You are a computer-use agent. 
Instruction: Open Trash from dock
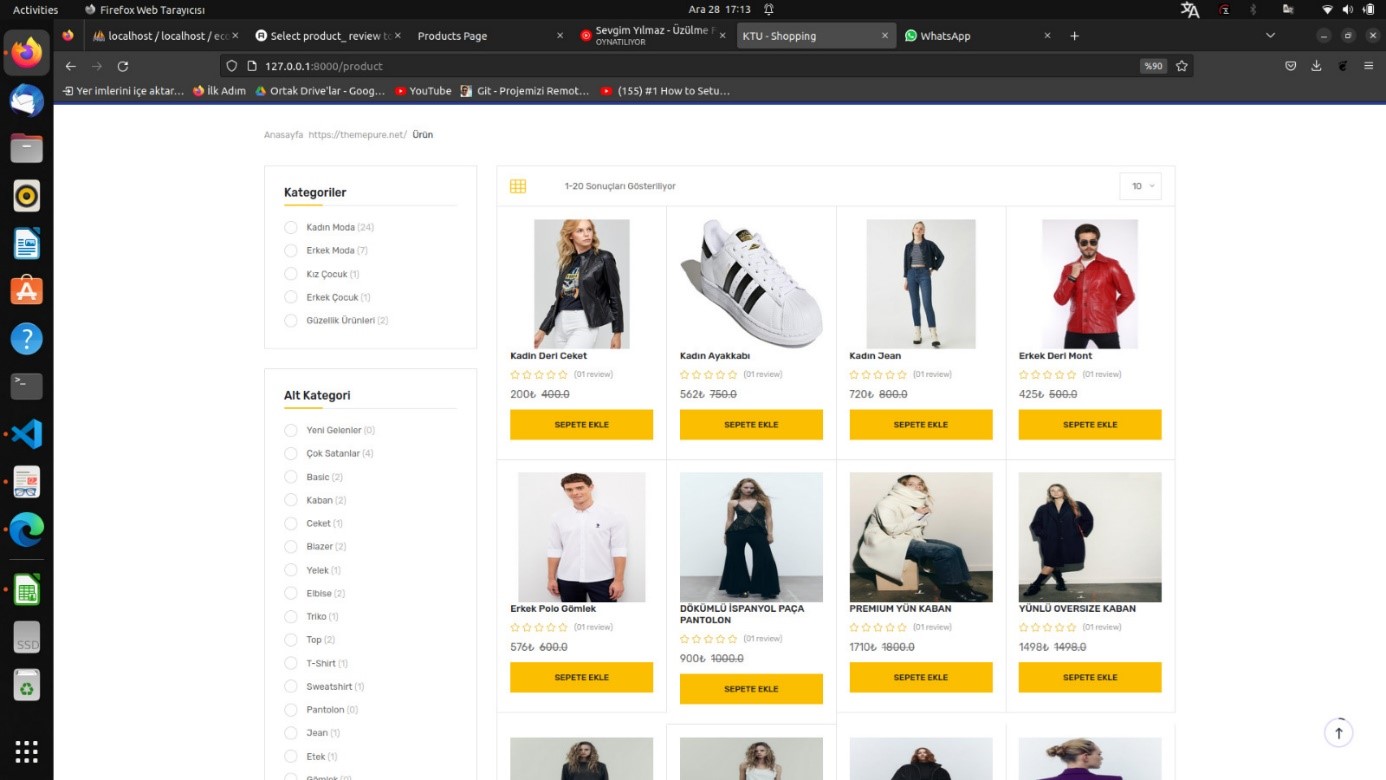pos(27,685)
